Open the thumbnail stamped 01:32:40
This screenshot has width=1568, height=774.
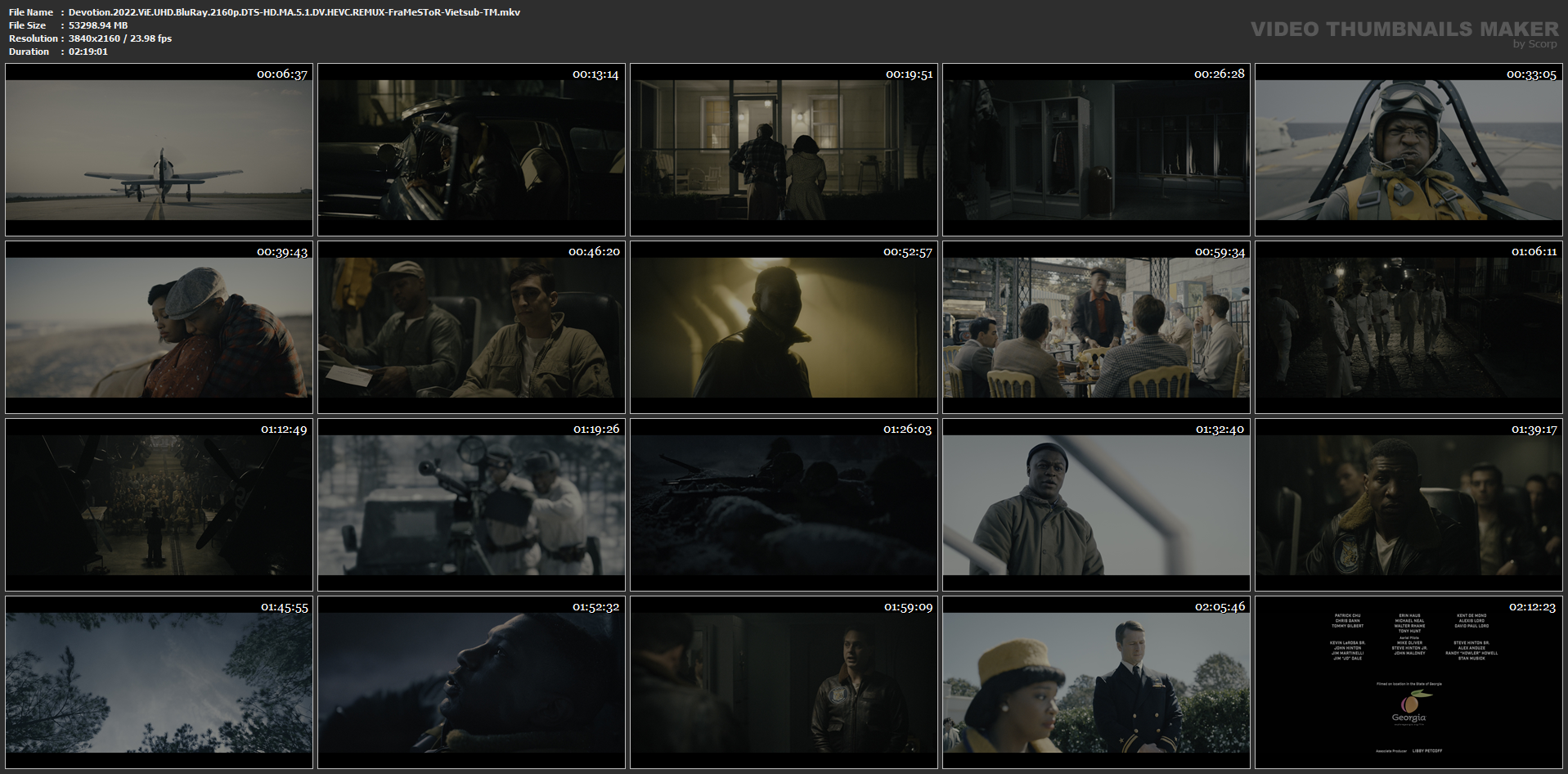pyautogui.click(x=1096, y=505)
